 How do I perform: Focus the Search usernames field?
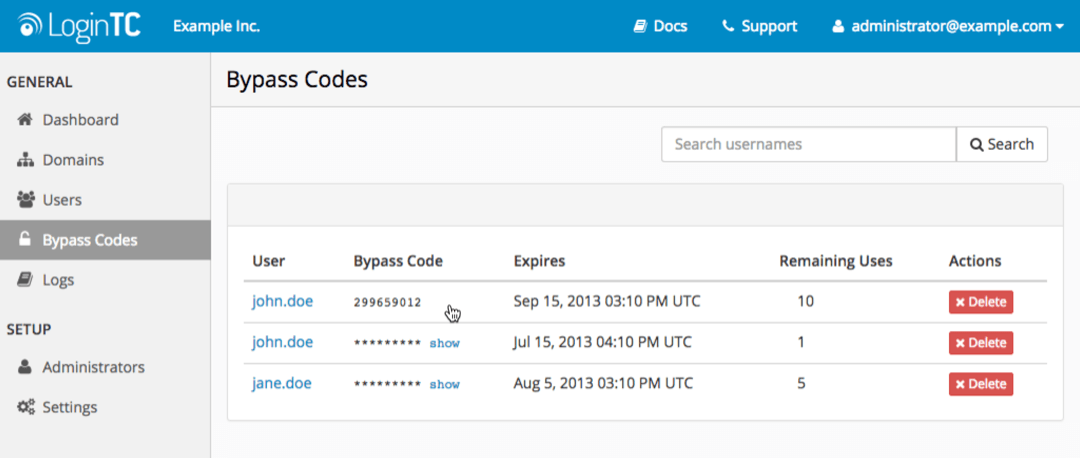(x=809, y=145)
